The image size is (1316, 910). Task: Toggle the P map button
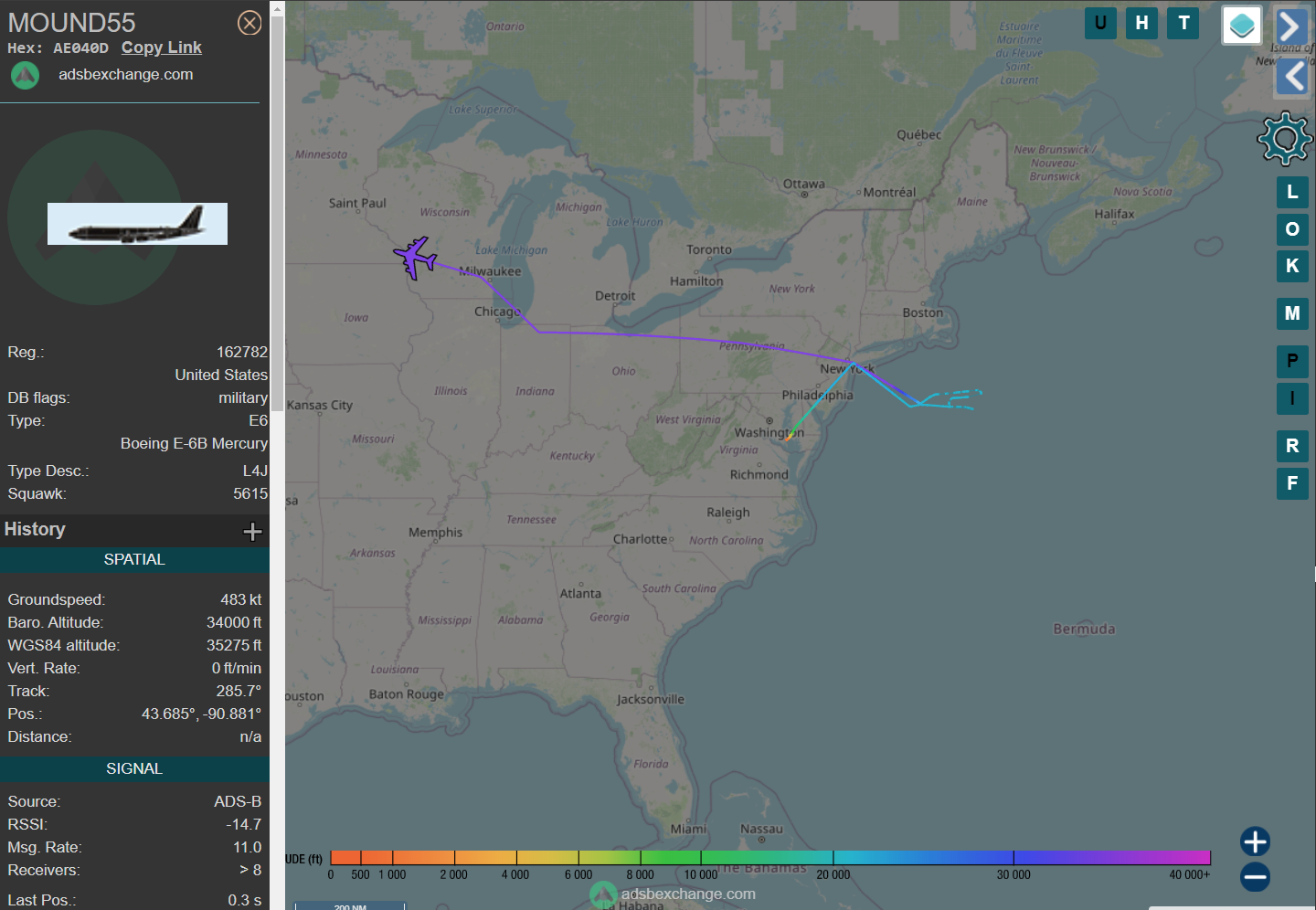coord(1292,362)
